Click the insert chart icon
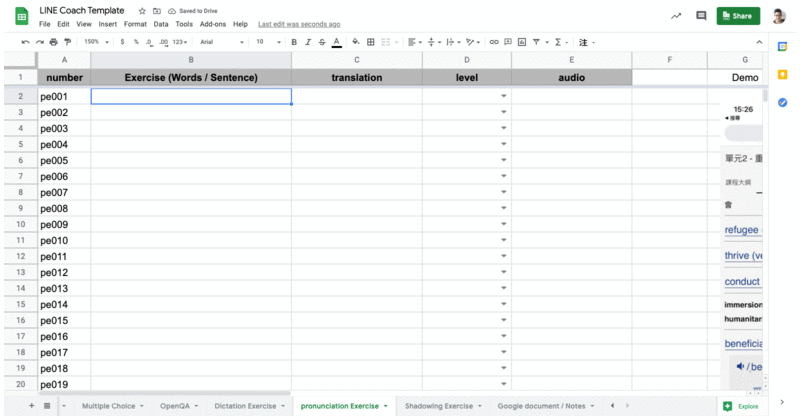 522,42
